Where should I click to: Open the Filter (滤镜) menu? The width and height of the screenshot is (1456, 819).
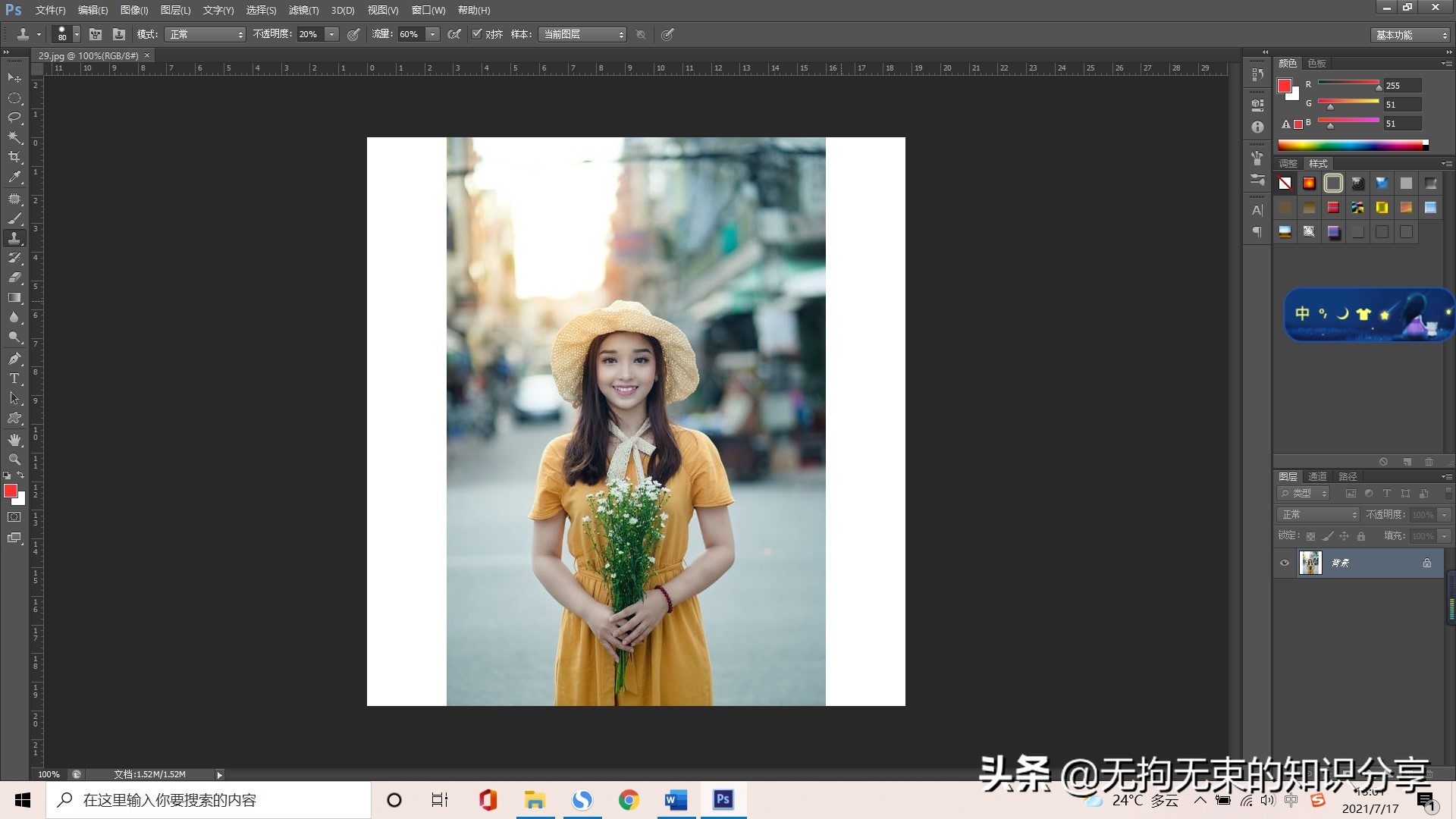[303, 10]
